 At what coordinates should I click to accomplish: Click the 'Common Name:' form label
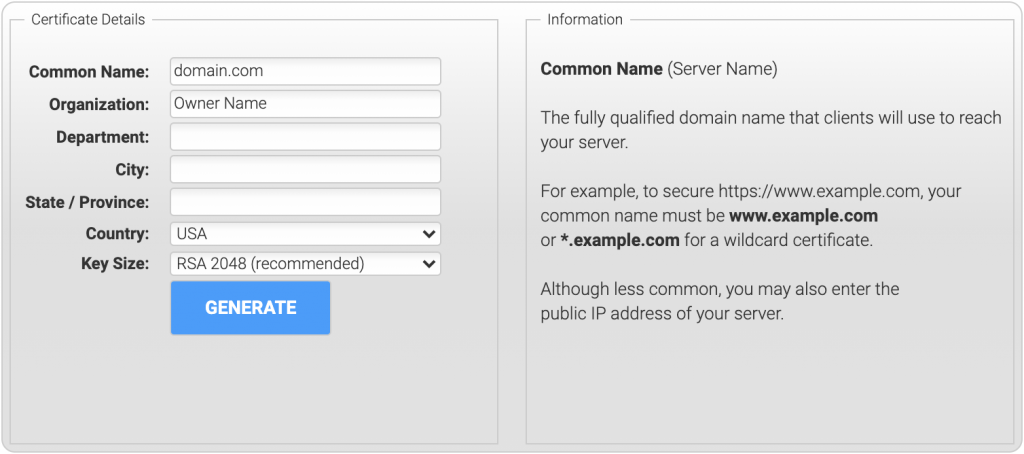[x=89, y=72]
